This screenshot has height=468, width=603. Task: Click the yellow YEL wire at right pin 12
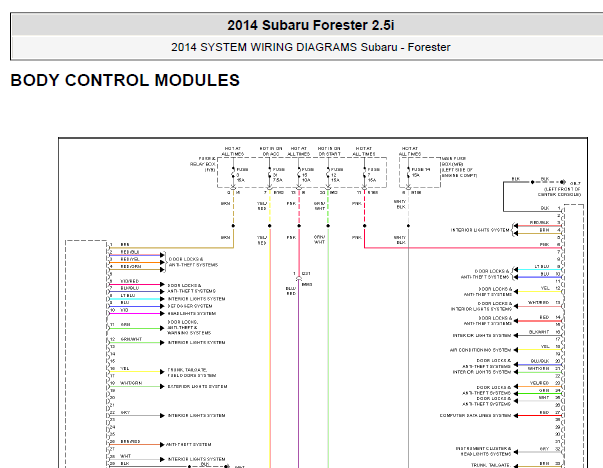(540, 291)
